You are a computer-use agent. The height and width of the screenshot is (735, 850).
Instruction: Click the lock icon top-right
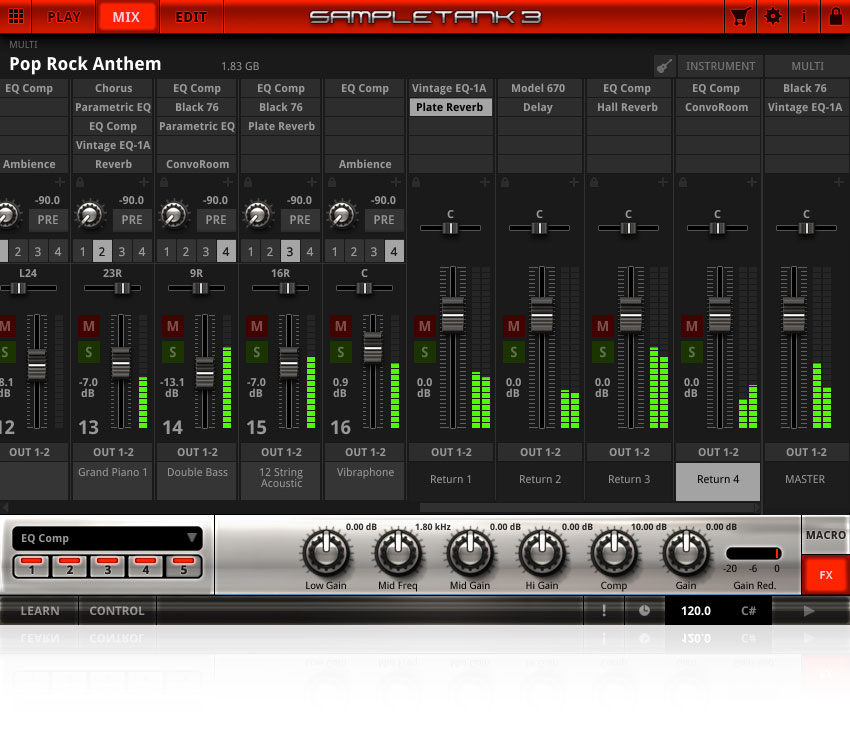[837, 16]
